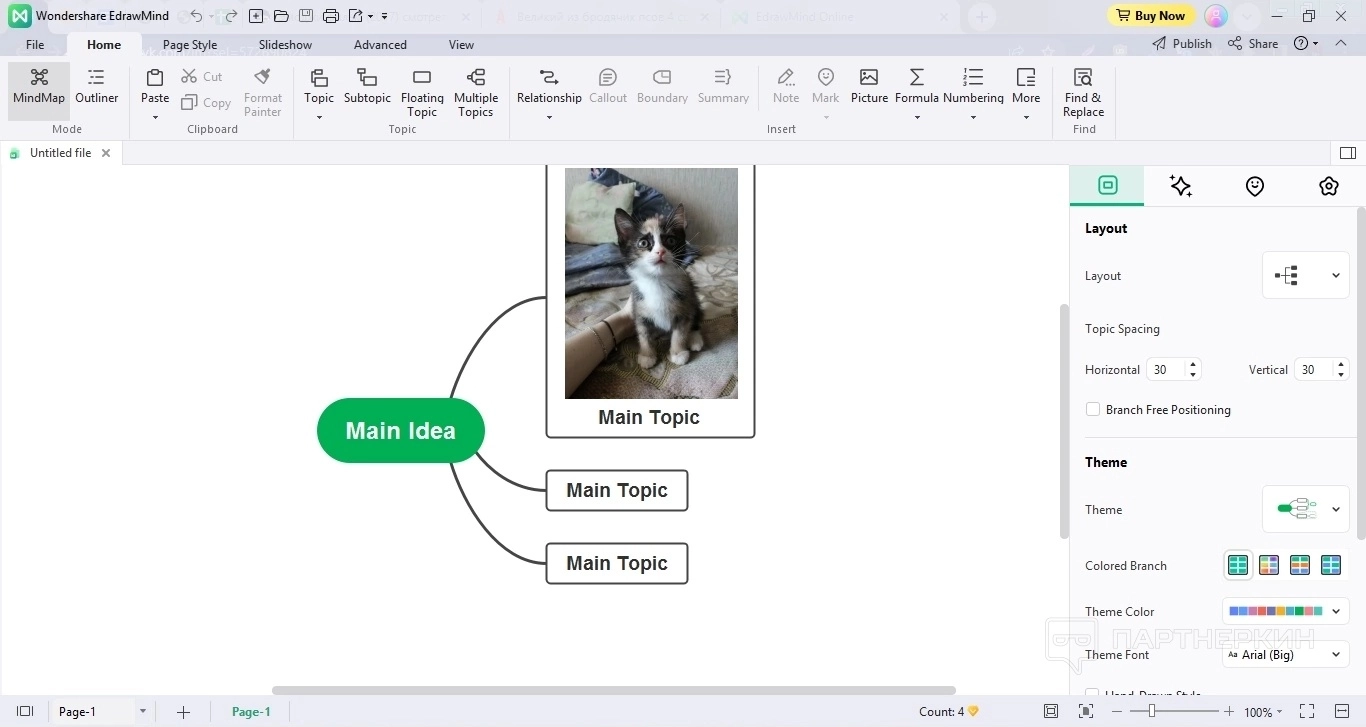The height and width of the screenshot is (727, 1366).
Task: Switch to the Advanced tab
Action: [x=380, y=45]
